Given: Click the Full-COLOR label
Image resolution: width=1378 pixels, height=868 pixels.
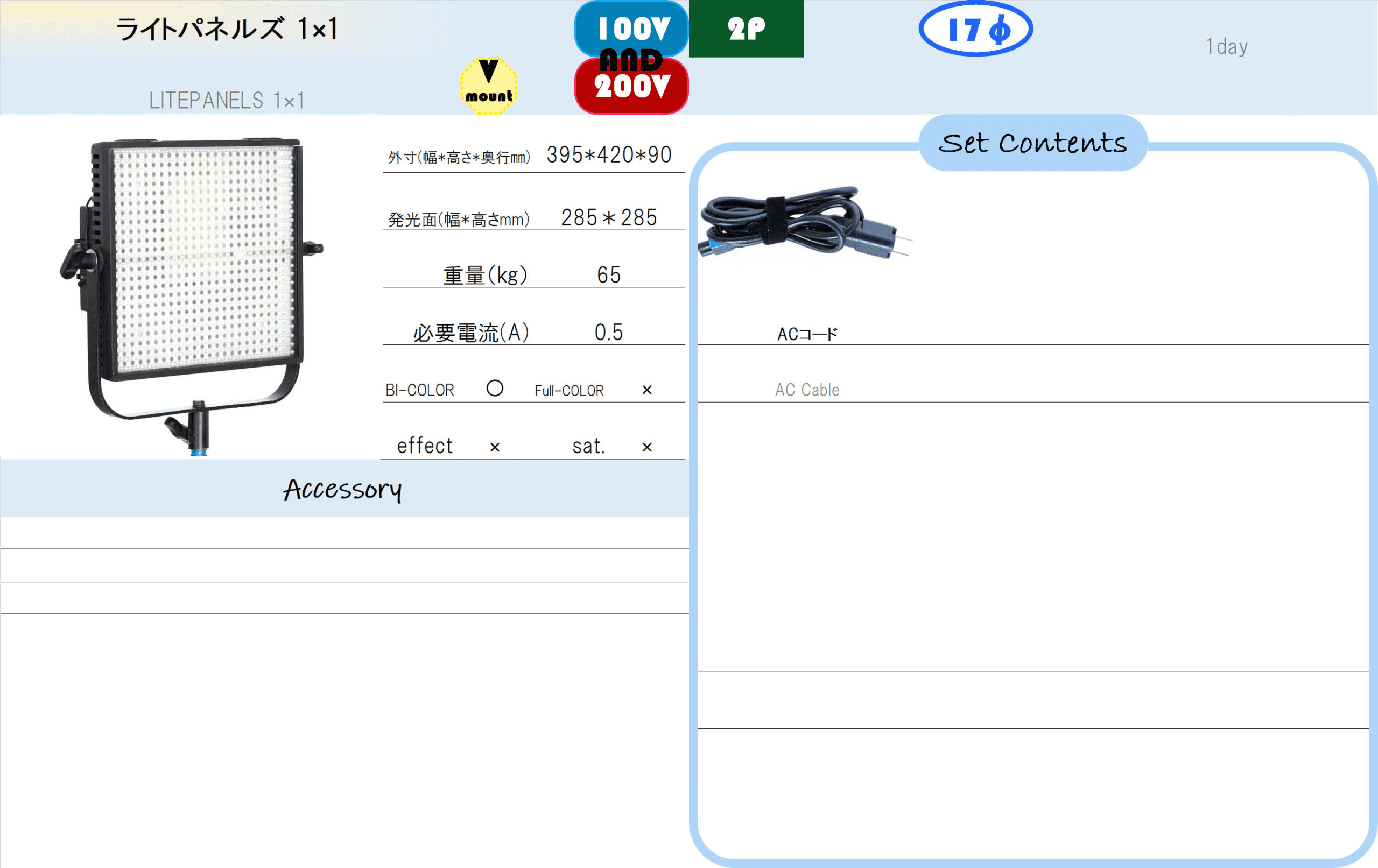Looking at the screenshot, I should pos(570,391).
